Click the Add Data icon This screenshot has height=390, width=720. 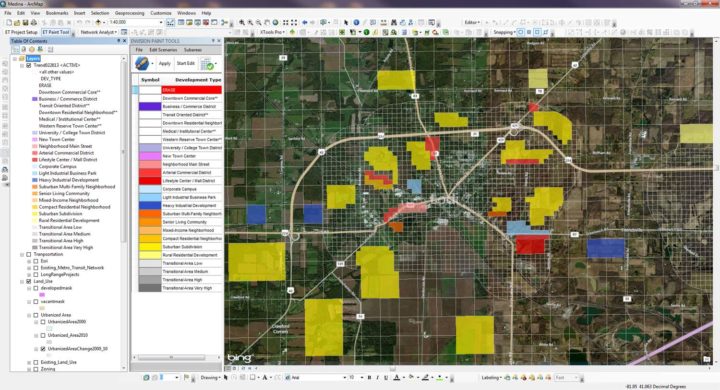click(x=98, y=22)
